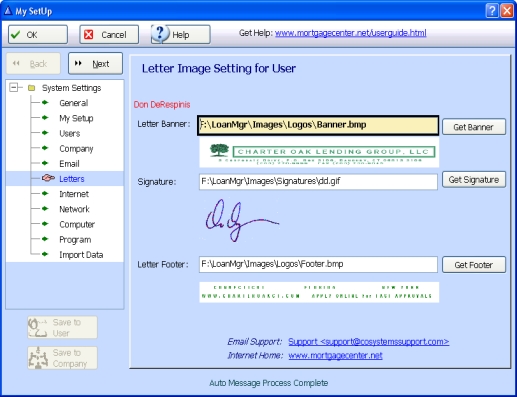Screen dimensions: 517x397
Task: Click the green diamond icon beside Users
Action: tap(45, 133)
